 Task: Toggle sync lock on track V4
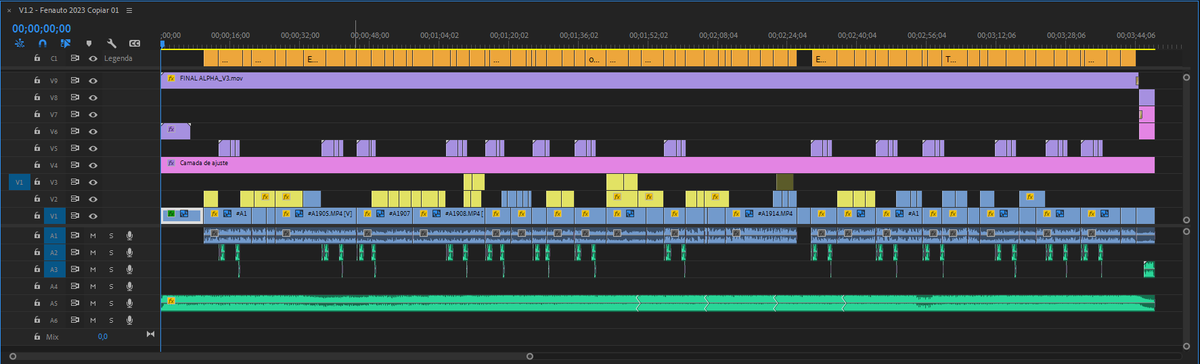(75, 165)
